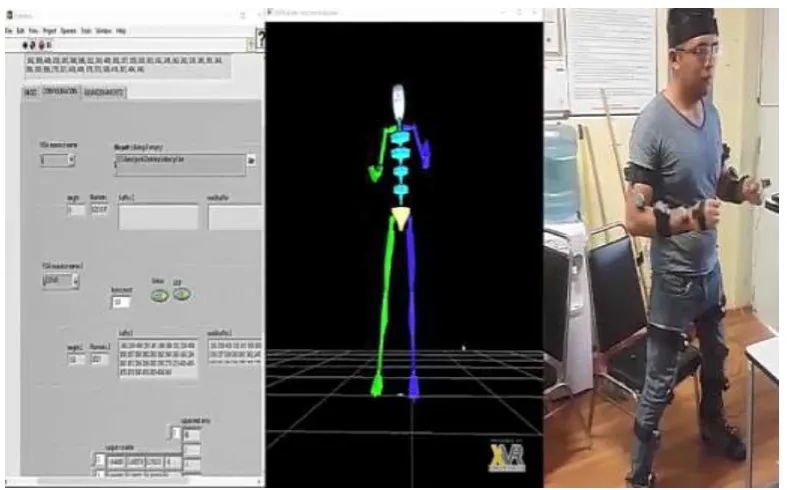The height and width of the screenshot is (490, 787).
Task: Click the horizontal scrollbar at the panel bottom
Action: (114, 481)
